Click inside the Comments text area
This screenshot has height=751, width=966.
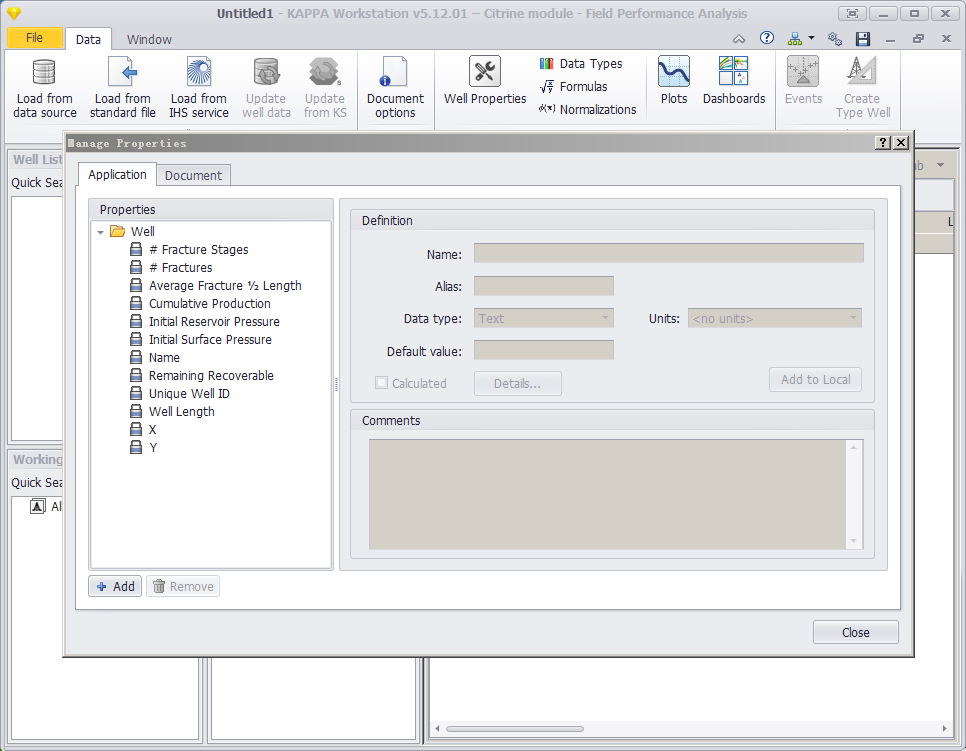pos(607,494)
